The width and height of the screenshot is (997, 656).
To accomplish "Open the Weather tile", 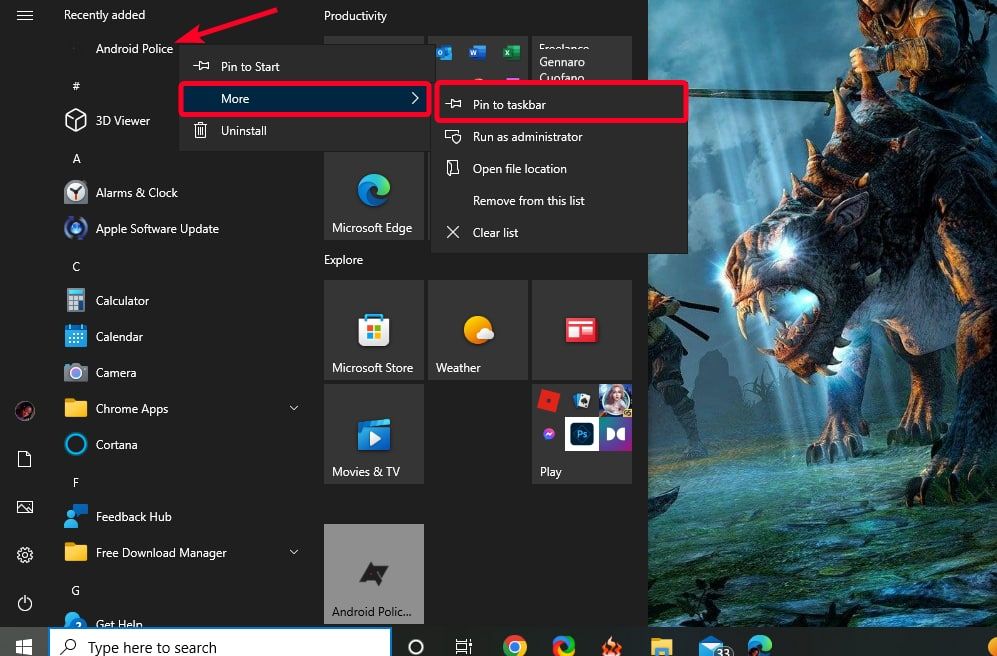I will (x=478, y=330).
